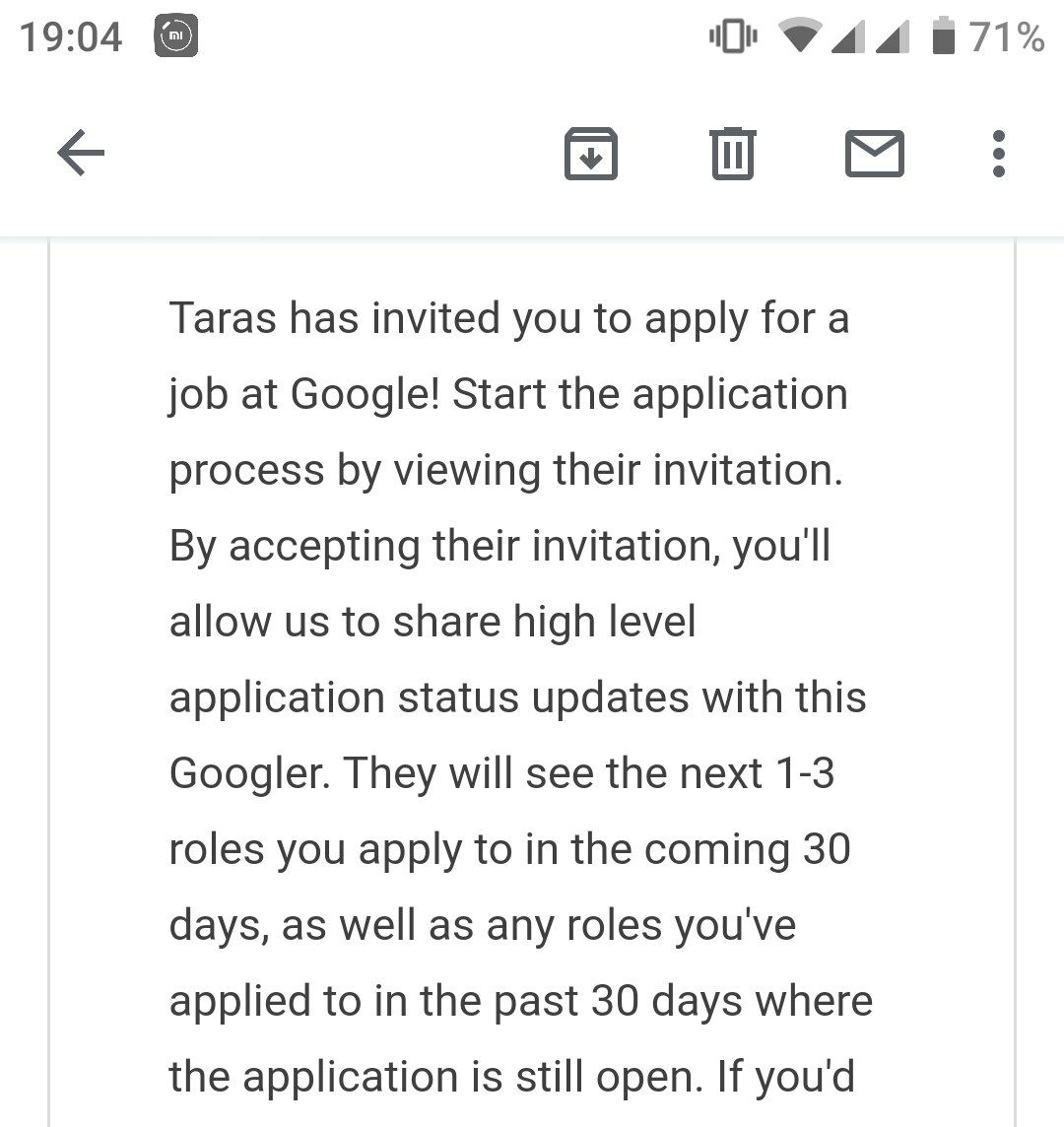
Task: Tap the Mi notification icon in status bar
Action: 177,37
